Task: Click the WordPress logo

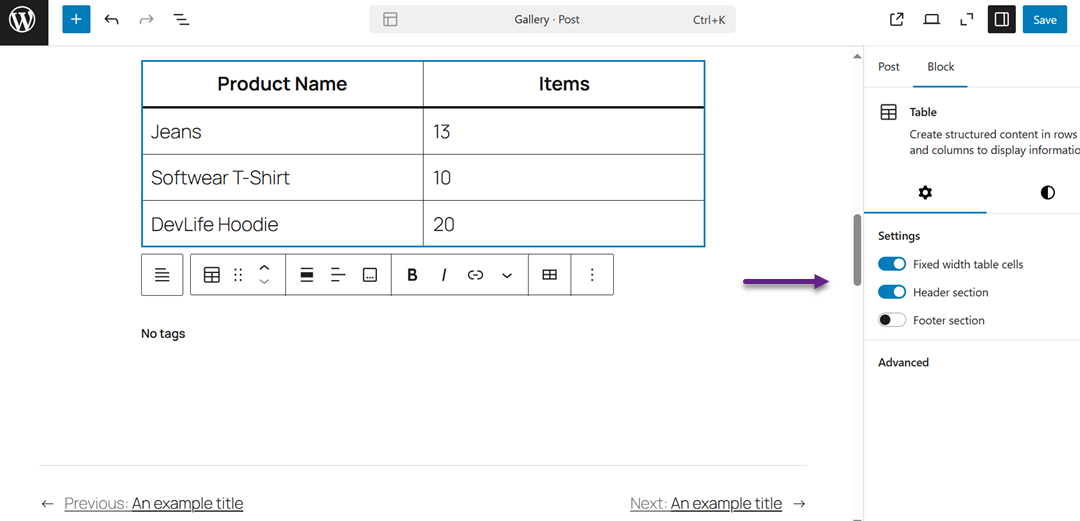Action: (x=22, y=20)
